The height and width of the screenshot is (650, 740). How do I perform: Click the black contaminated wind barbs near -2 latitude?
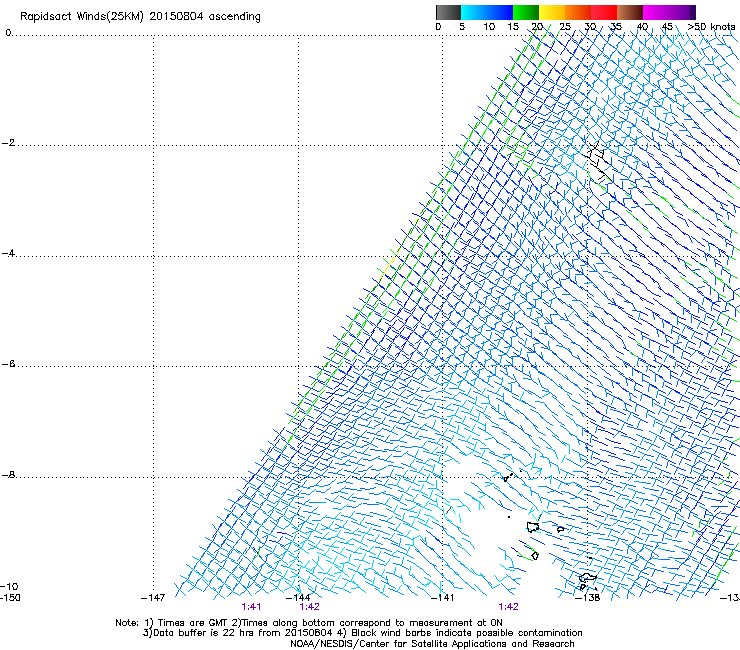point(597,160)
